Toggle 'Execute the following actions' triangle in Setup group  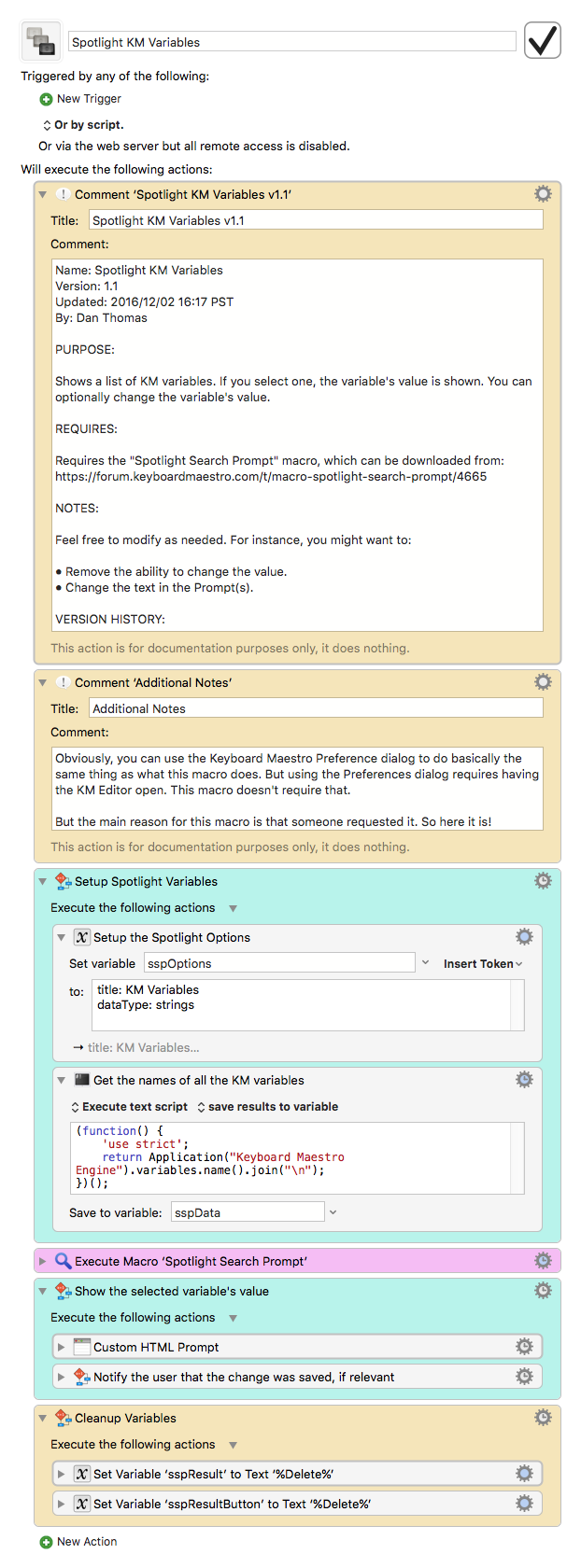pos(234,908)
